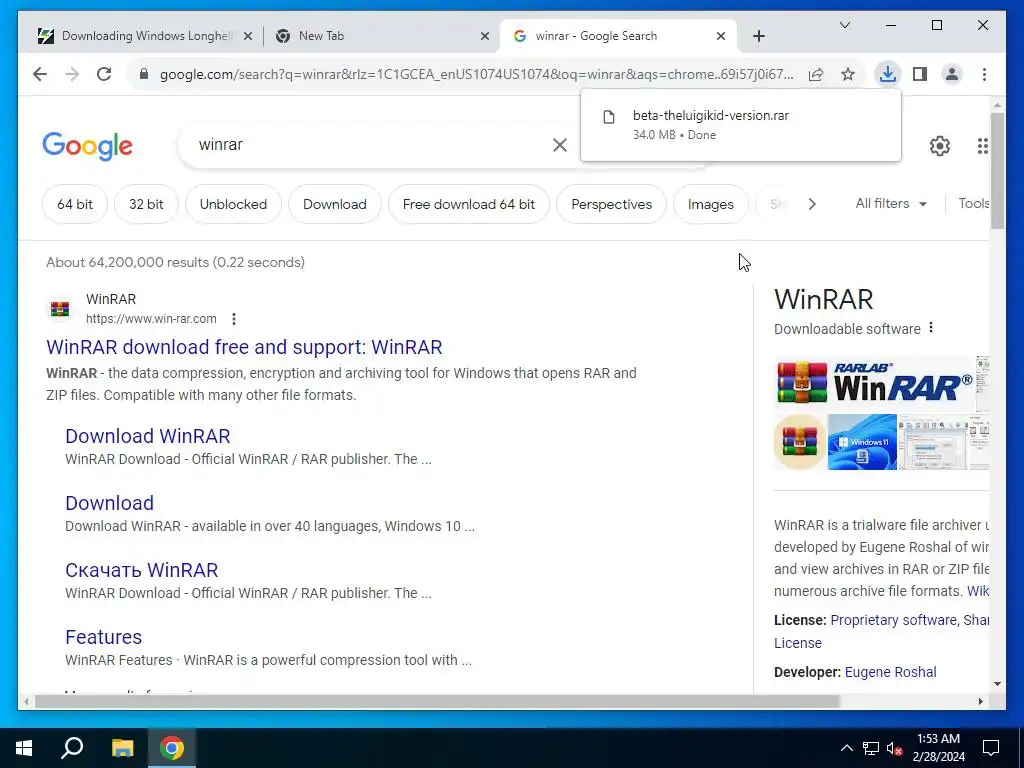Click the WinRAR site favicon
The image size is (1024, 768).
pyautogui.click(x=60, y=308)
